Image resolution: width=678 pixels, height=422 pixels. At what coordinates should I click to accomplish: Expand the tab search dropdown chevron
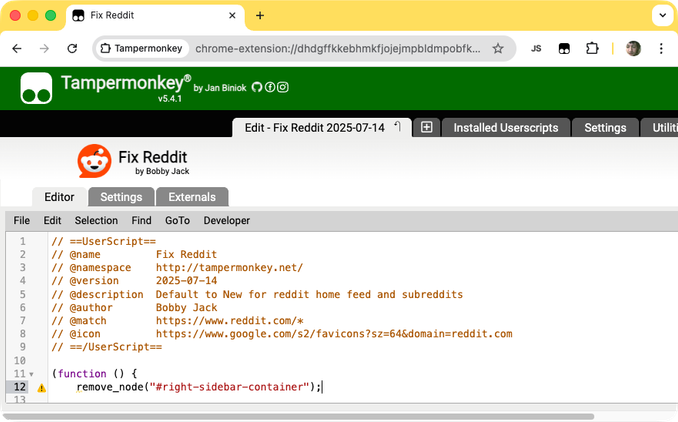pos(662,16)
